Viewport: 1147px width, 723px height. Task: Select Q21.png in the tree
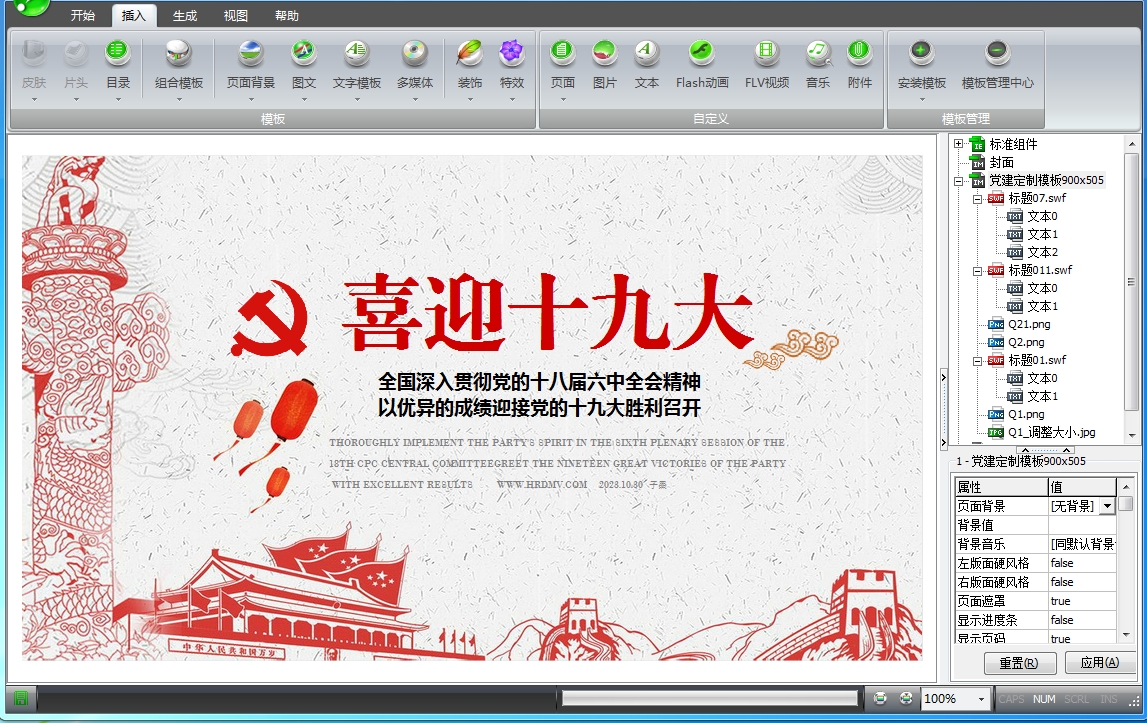pos(1028,324)
